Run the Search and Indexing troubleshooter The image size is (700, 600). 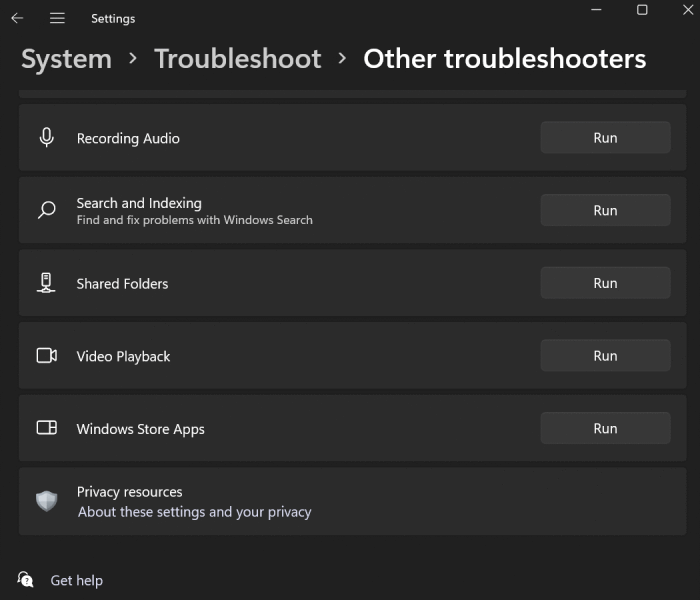coord(605,210)
